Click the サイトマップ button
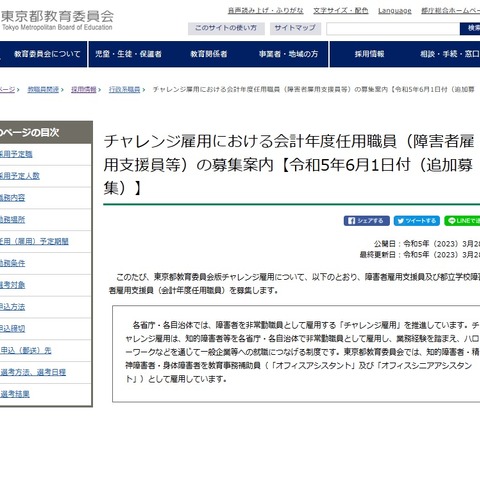Screen dimensions: 480x480 point(295,28)
